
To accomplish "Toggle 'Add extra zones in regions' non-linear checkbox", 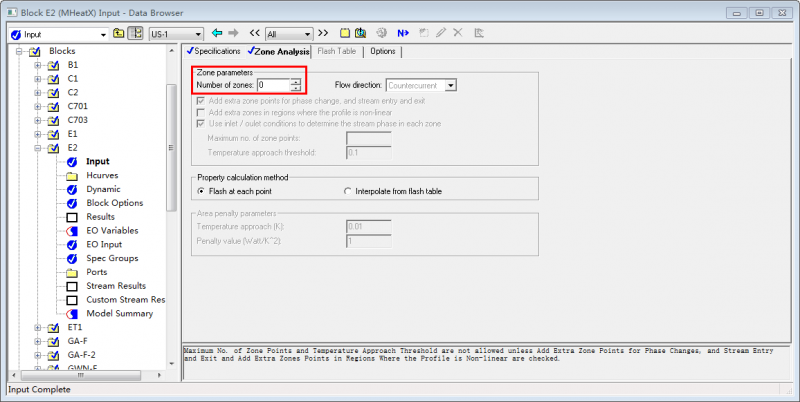I will click(201, 112).
